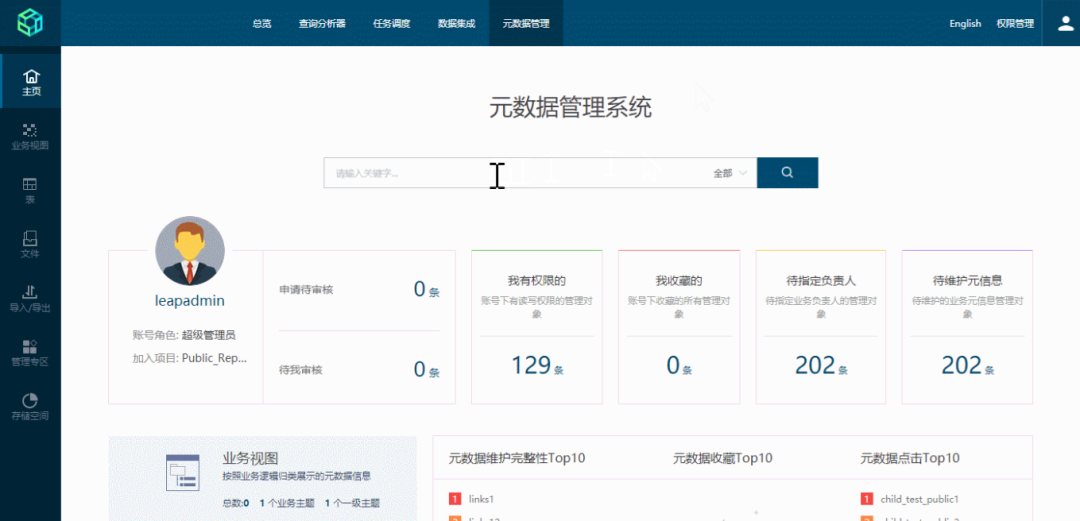Viewport: 1080px width, 521px height.
Task: Click 元数据维护完整性Top10 heading
Action: pos(517,458)
